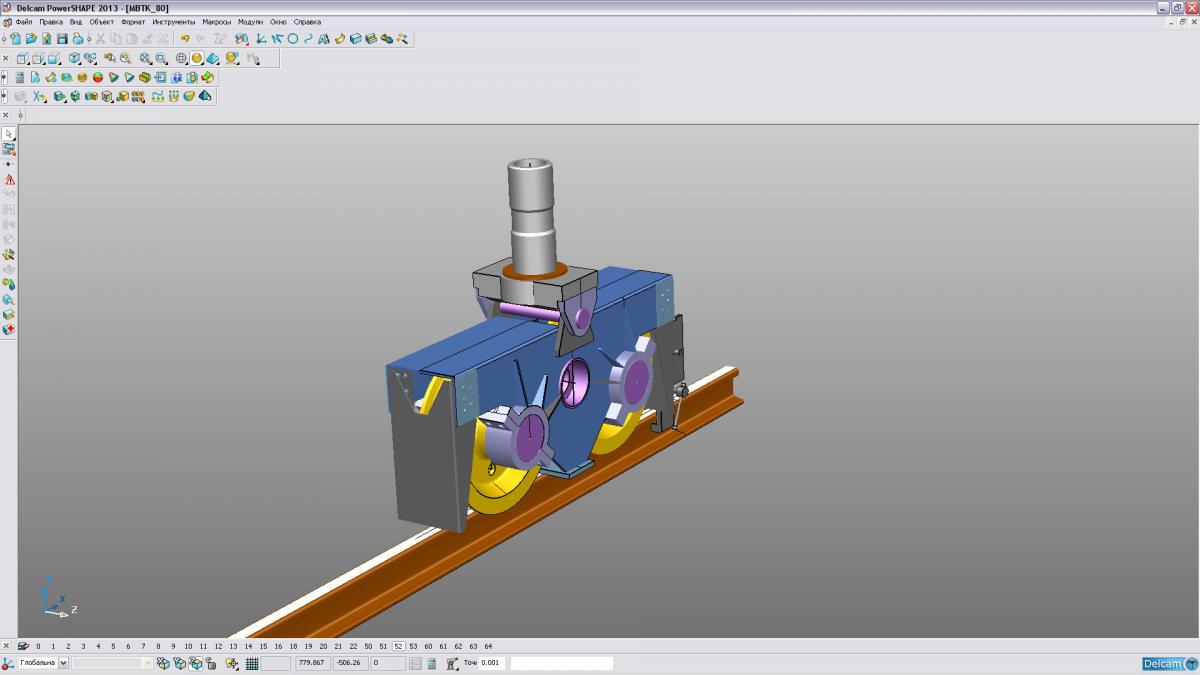Open the Файл menu

(24, 21)
